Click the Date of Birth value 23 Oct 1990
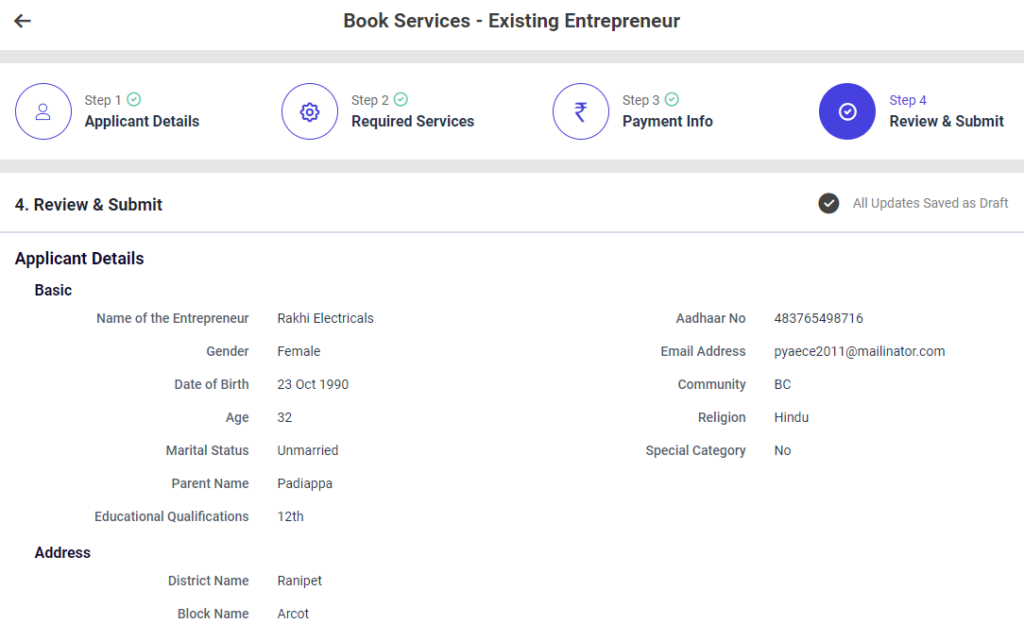 pos(313,385)
